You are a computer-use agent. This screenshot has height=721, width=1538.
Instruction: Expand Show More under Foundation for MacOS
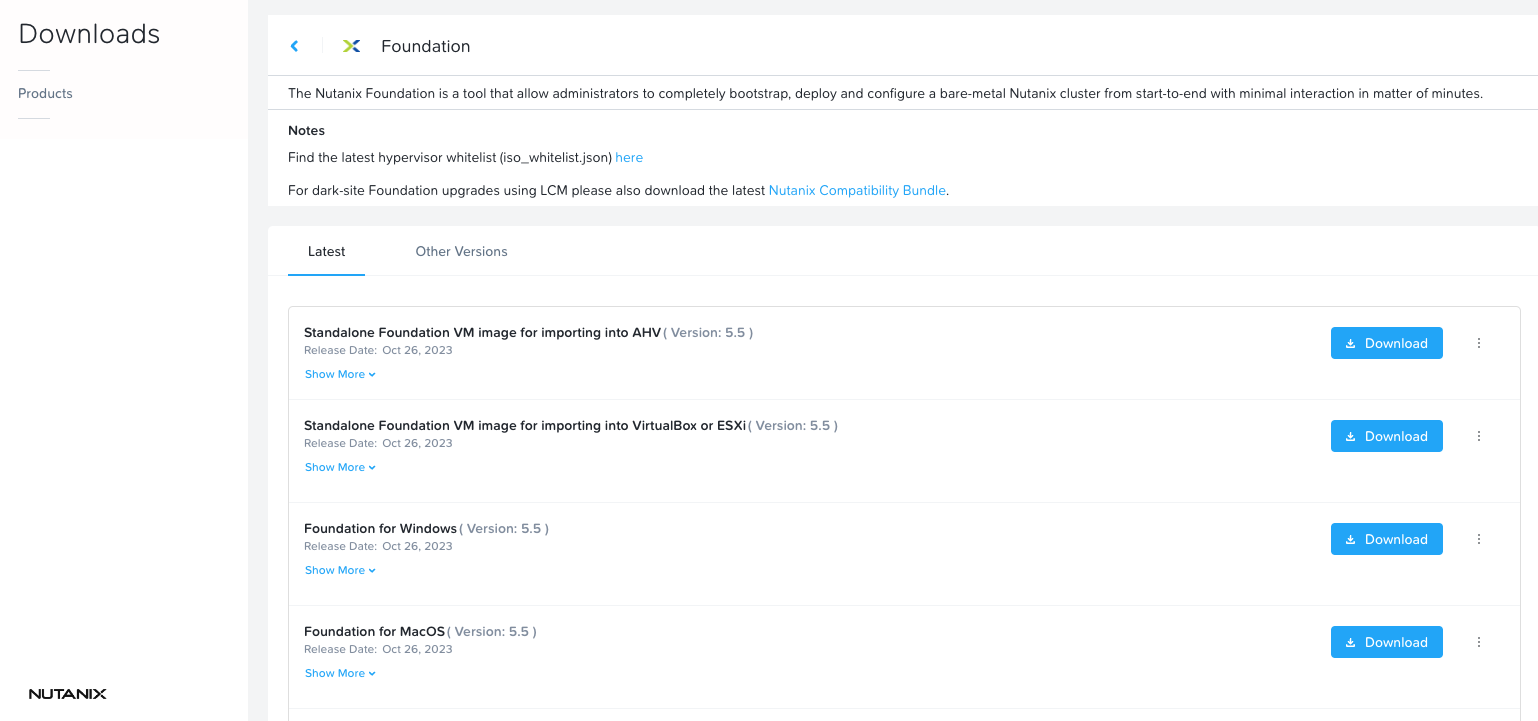tap(340, 673)
